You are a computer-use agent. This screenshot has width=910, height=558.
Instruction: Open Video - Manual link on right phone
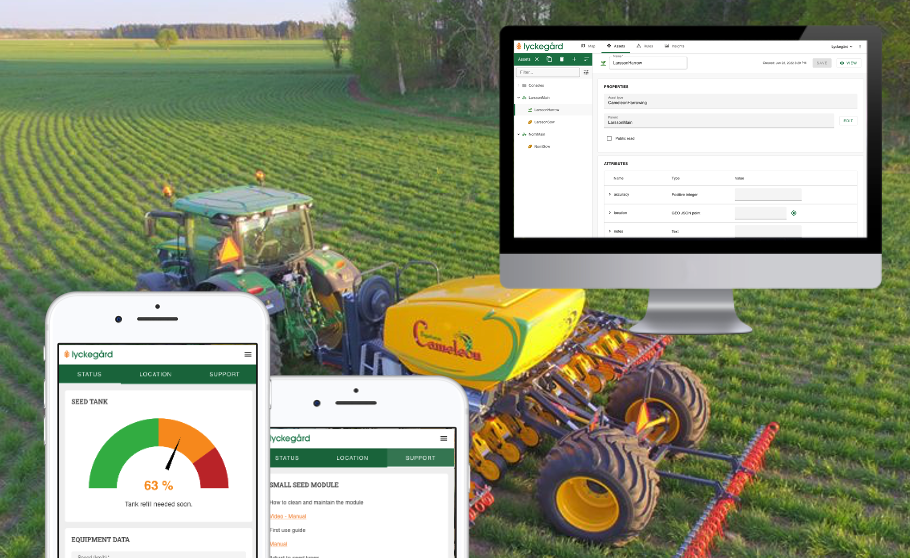[288, 516]
